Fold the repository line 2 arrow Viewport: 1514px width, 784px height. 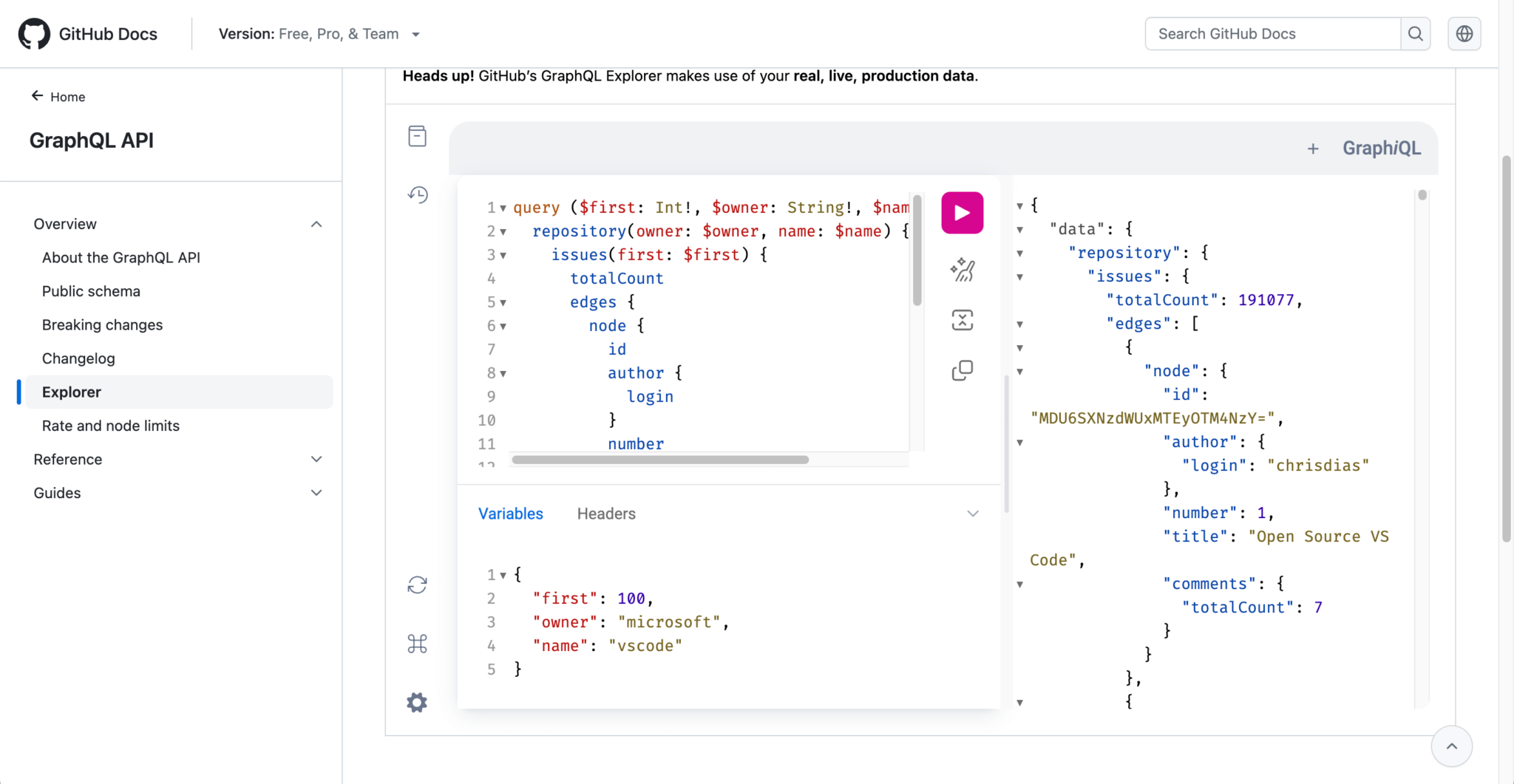(x=503, y=233)
